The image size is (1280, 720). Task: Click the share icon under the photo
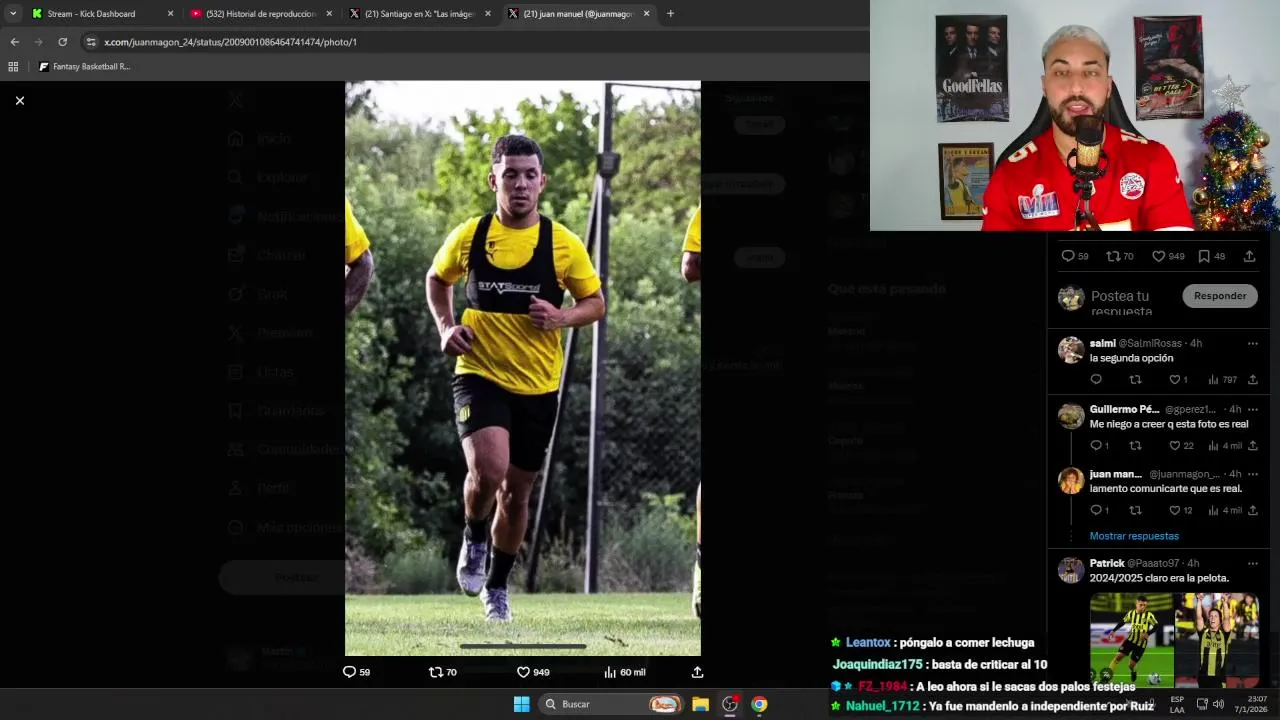[697, 672]
